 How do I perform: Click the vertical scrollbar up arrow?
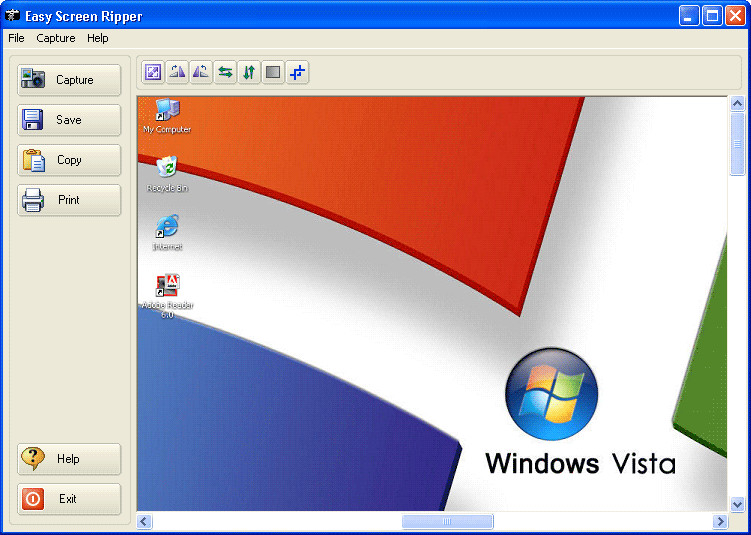pos(737,103)
